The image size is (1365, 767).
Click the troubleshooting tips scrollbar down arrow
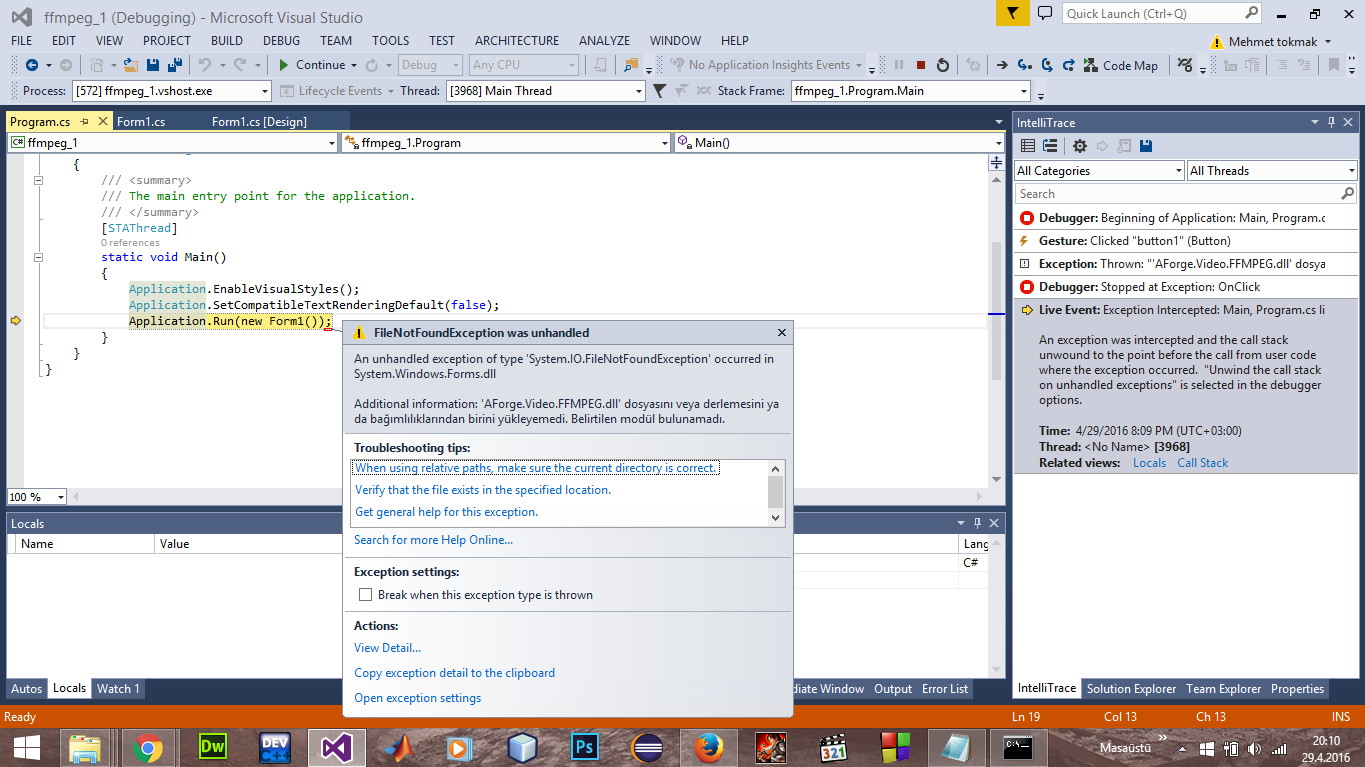pos(775,517)
